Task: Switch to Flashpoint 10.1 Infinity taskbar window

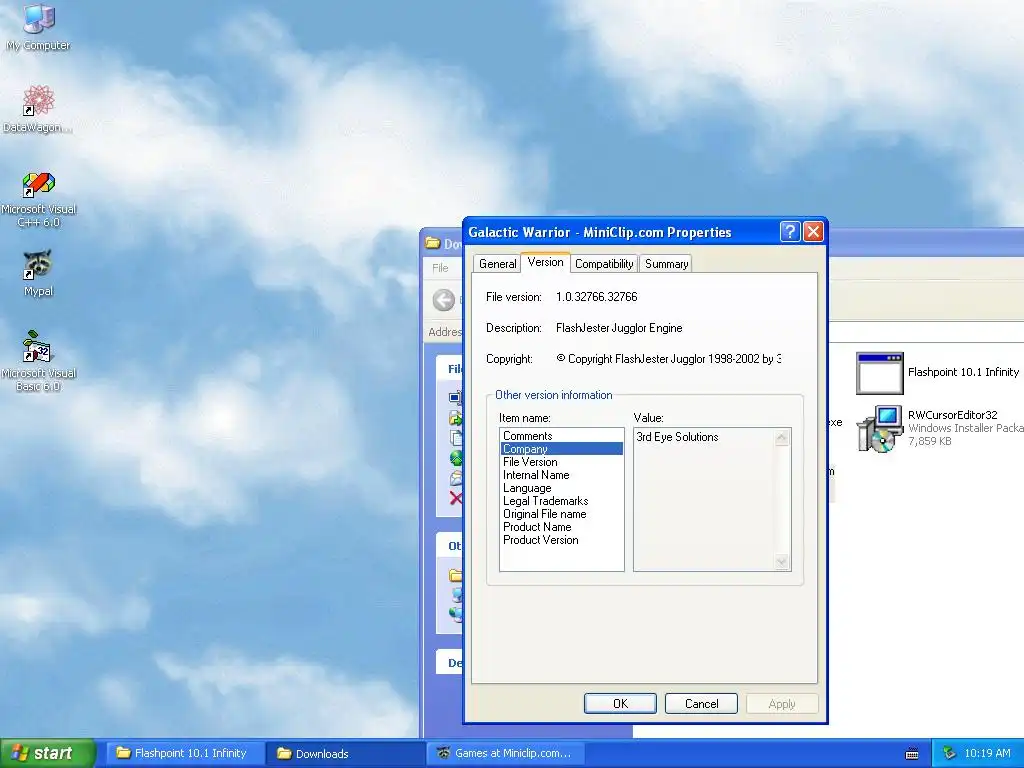Action: (x=185, y=753)
